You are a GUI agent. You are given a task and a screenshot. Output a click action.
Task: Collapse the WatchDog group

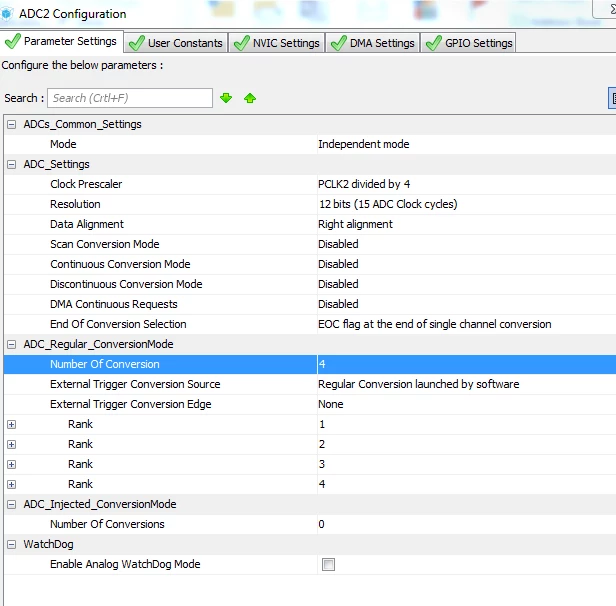12,544
